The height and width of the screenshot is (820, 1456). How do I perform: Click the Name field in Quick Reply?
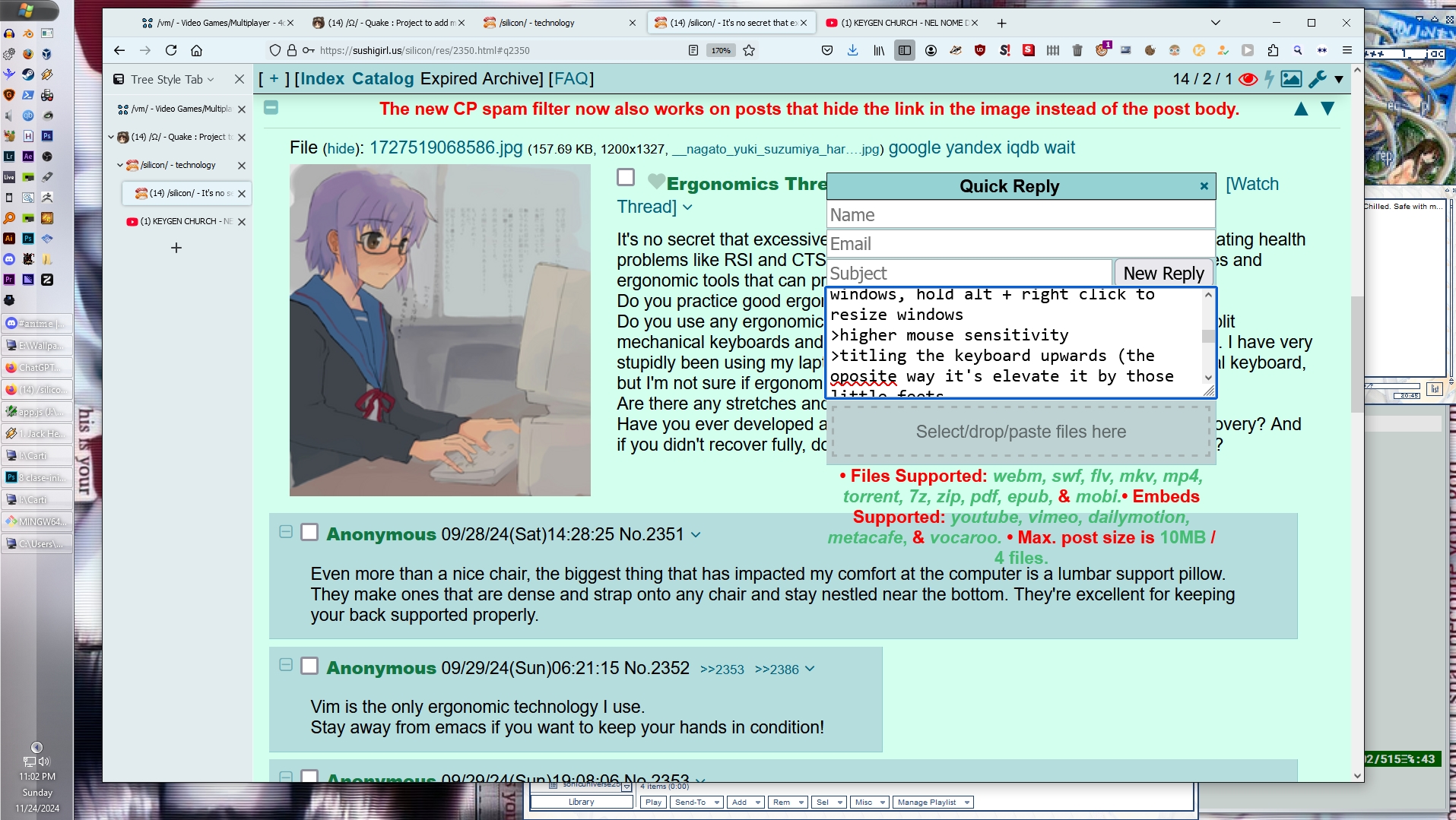pyautogui.click(x=1020, y=215)
